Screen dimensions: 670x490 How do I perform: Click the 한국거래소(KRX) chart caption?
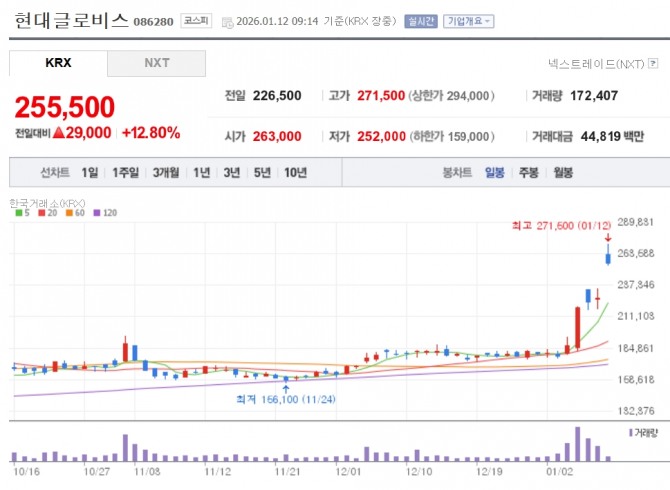47,203
